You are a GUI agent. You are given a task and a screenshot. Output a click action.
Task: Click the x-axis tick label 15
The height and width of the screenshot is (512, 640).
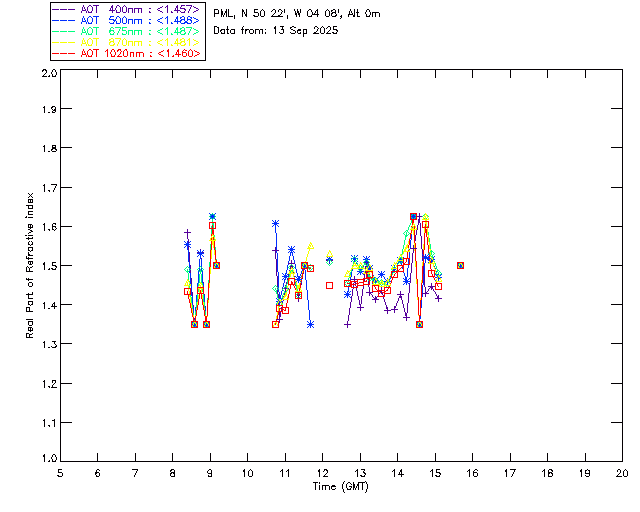[x=435, y=473]
